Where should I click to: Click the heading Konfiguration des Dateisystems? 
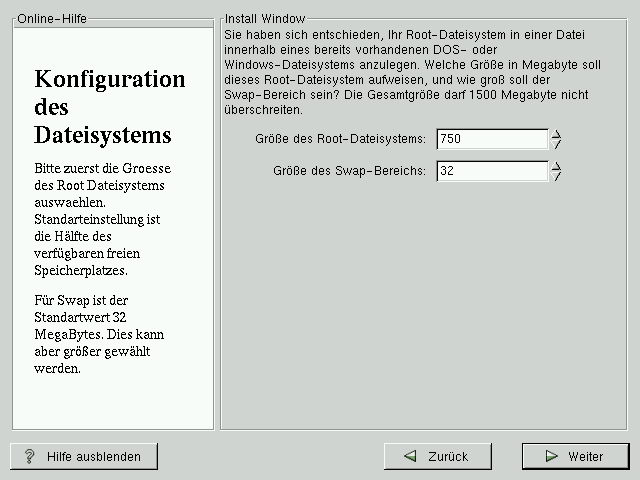pos(109,107)
